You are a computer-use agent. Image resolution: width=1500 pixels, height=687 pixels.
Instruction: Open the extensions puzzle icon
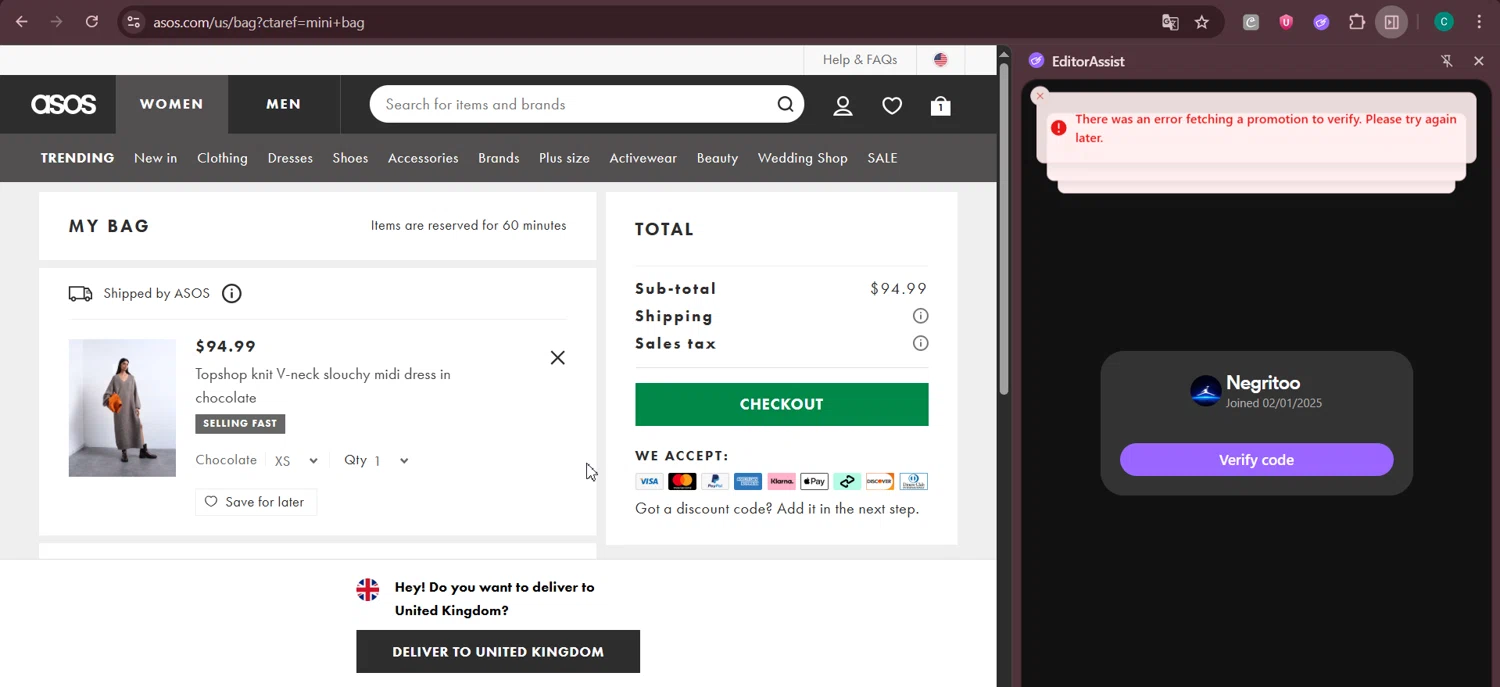pyautogui.click(x=1356, y=22)
